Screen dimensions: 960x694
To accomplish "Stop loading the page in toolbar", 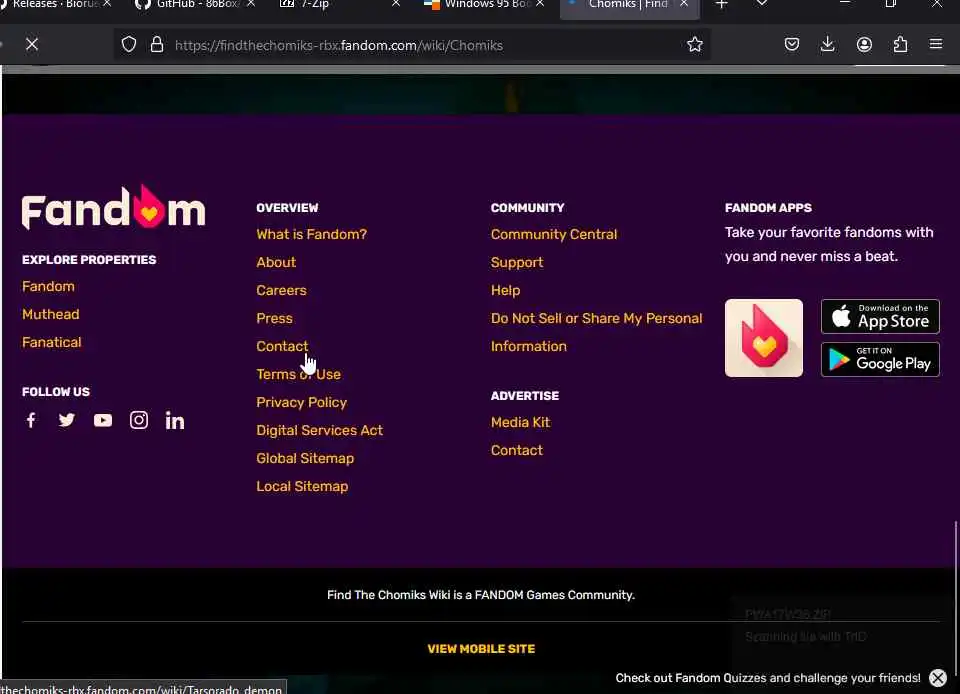I will click(32, 45).
